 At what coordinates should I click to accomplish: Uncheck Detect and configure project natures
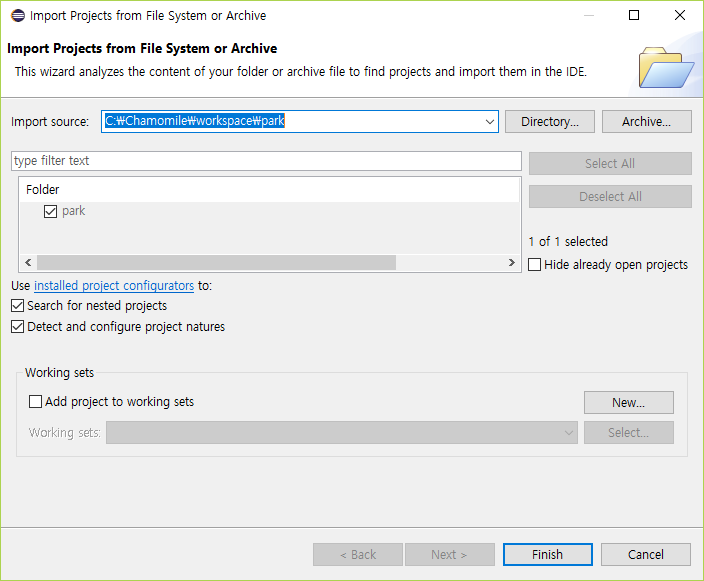click(18, 327)
